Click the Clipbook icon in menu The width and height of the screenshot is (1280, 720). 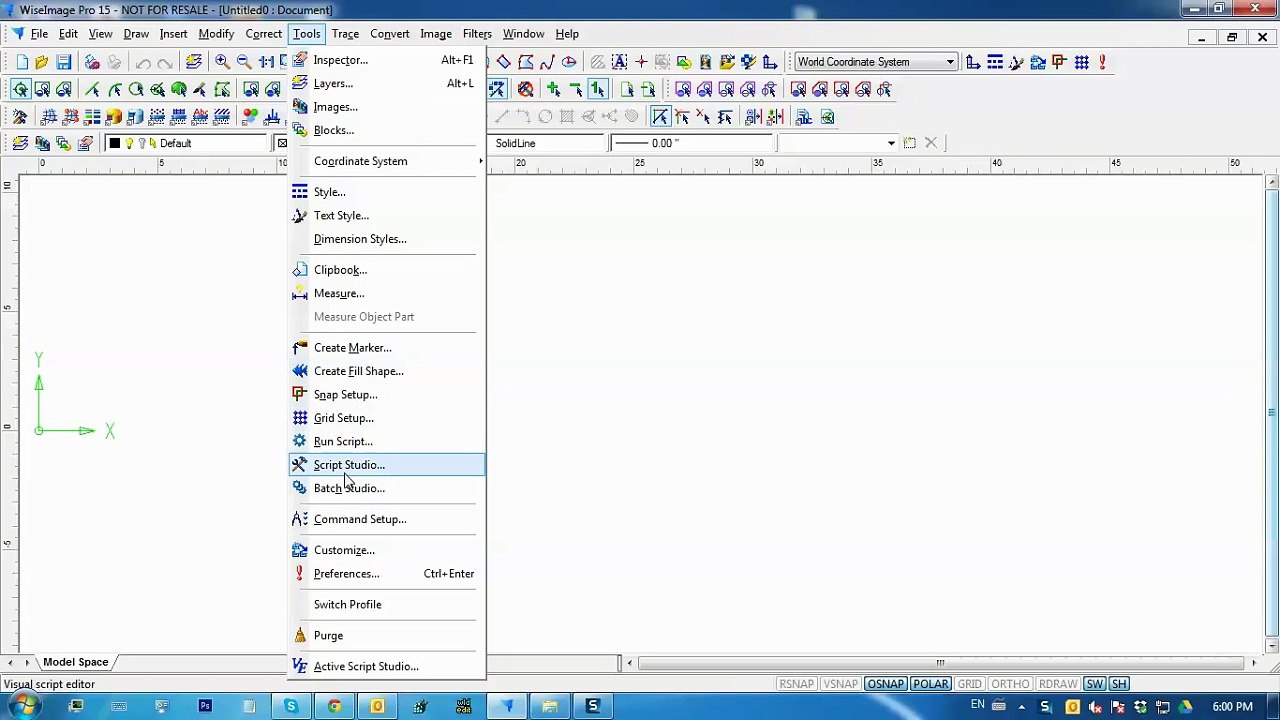point(300,270)
